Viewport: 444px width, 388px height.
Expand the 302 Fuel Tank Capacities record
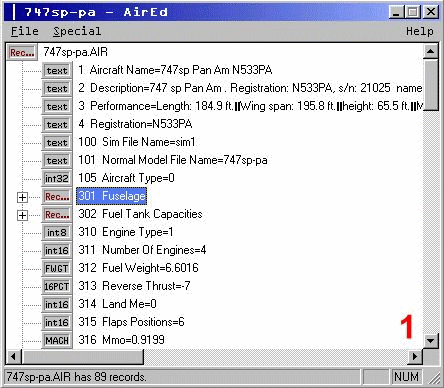pos(22,215)
